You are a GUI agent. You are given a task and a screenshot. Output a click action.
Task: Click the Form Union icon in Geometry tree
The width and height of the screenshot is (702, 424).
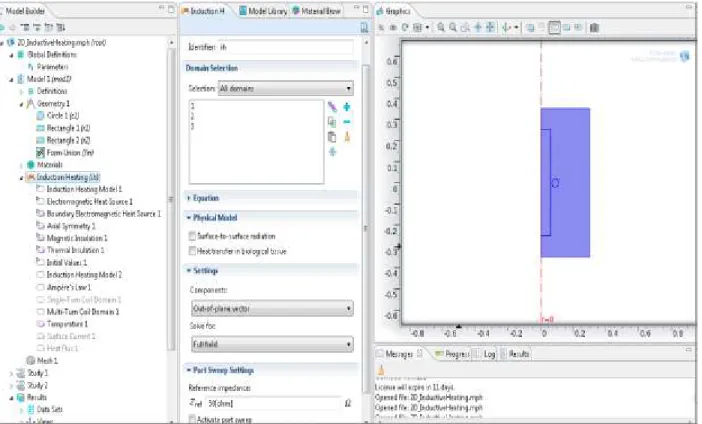pos(40,153)
